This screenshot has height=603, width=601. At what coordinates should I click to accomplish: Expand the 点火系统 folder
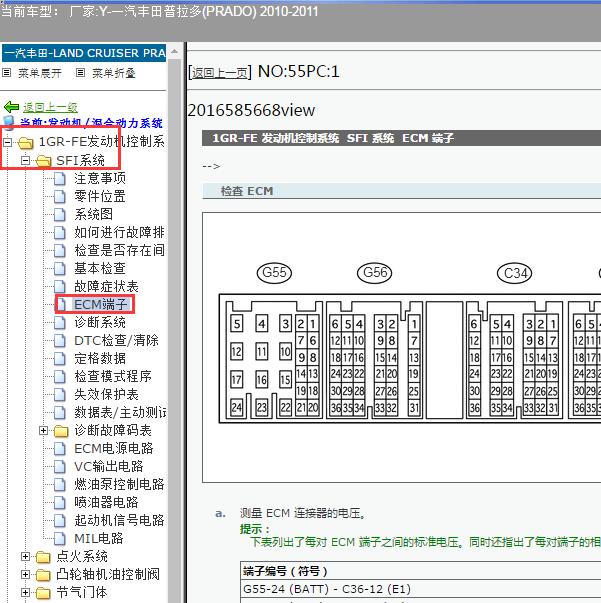[25, 556]
